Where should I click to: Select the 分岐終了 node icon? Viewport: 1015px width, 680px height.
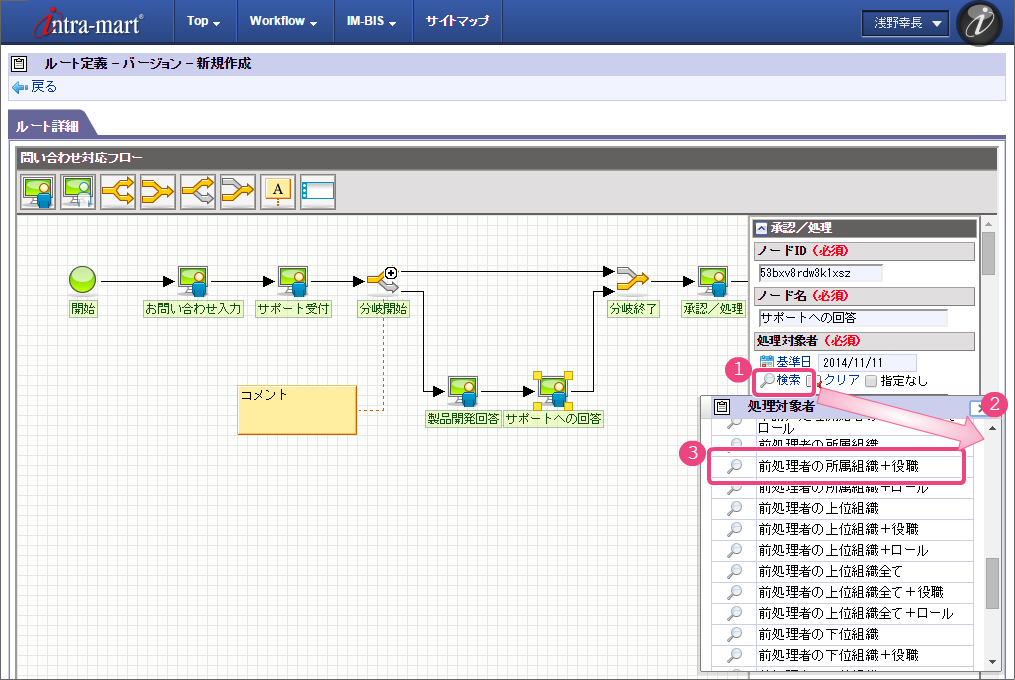pos(632,280)
